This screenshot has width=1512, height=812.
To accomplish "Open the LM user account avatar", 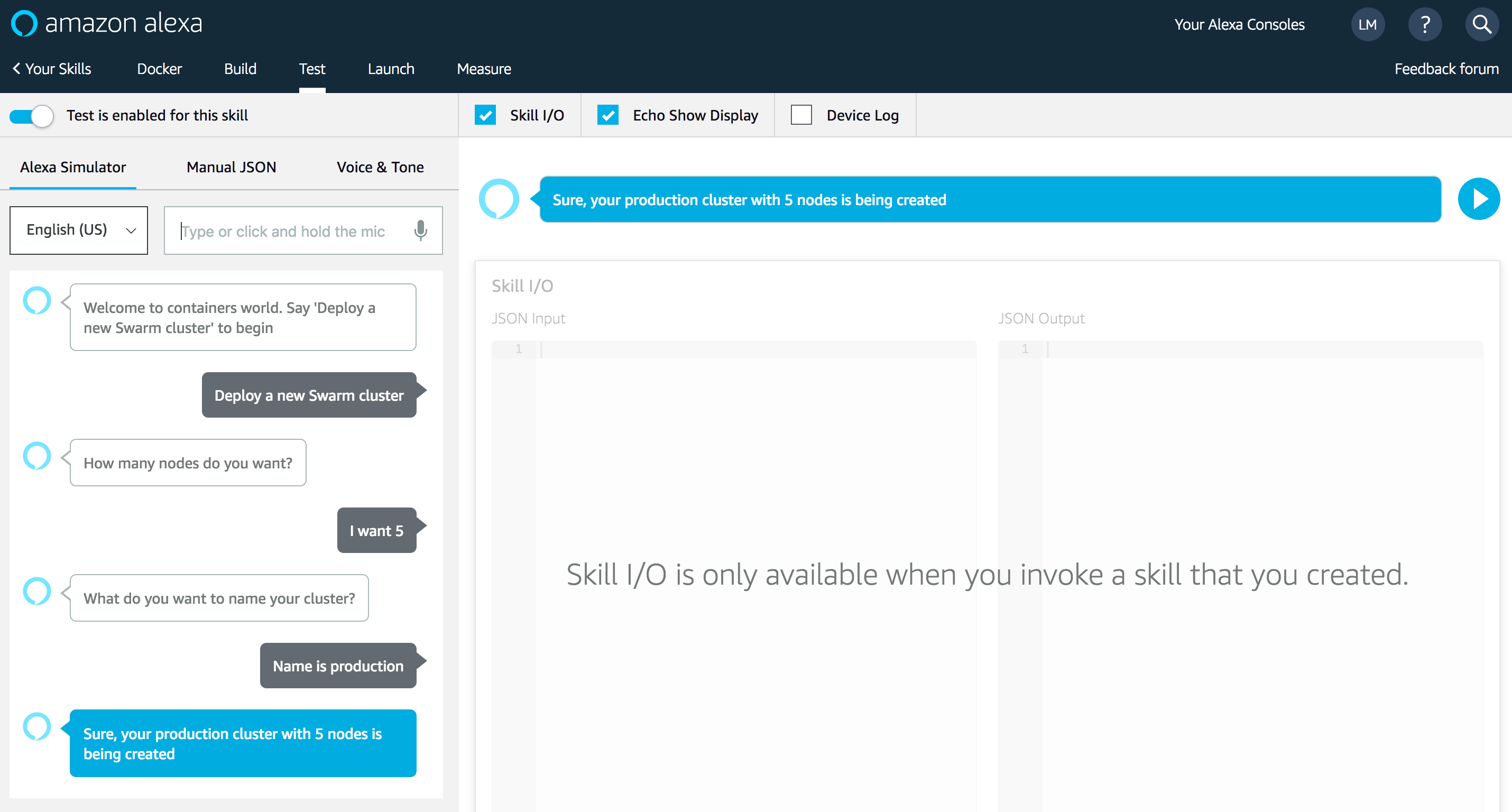I will pos(1368,25).
